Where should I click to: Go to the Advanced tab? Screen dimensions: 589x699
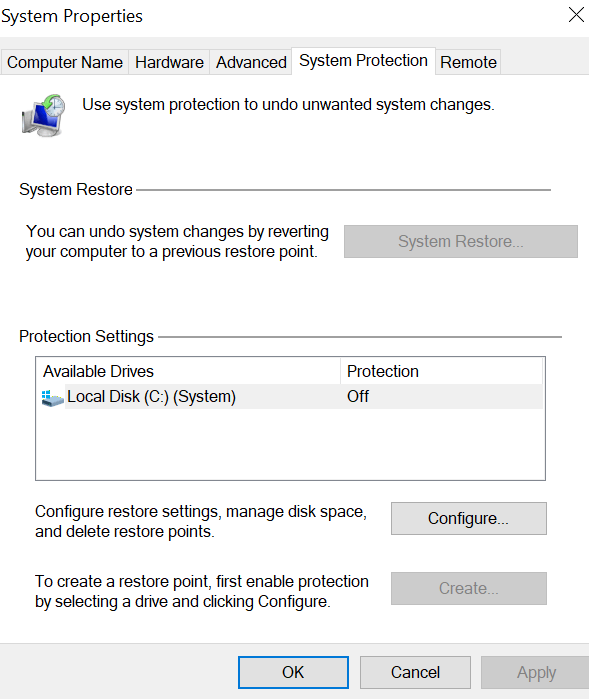(x=251, y=62)
